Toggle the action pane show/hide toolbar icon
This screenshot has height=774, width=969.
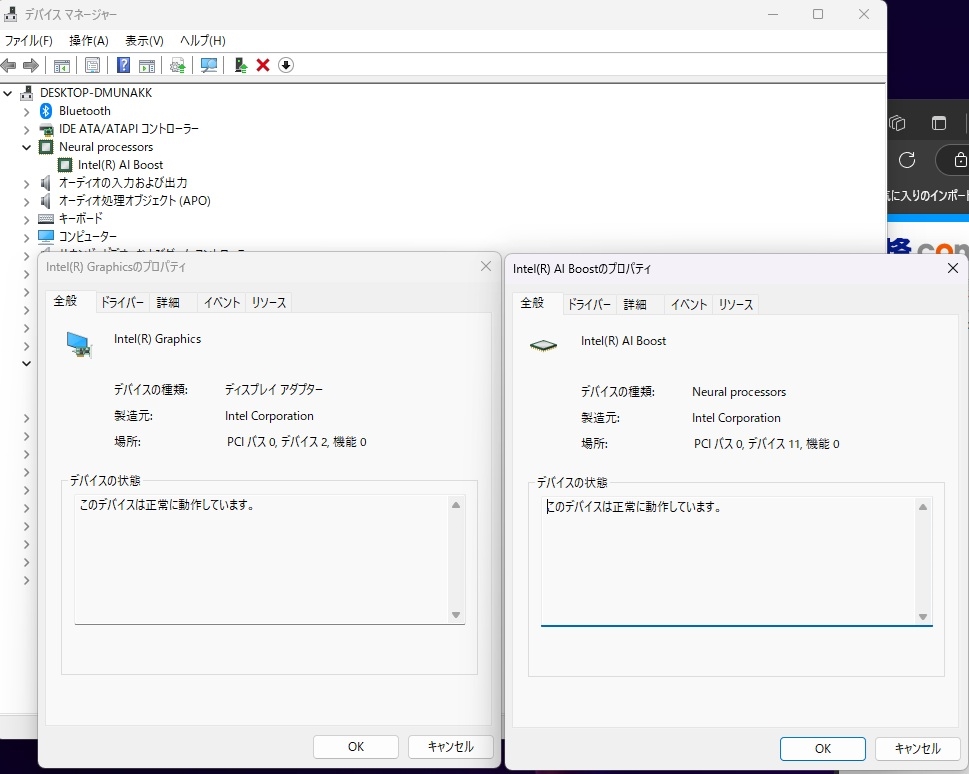click(147, 66)
